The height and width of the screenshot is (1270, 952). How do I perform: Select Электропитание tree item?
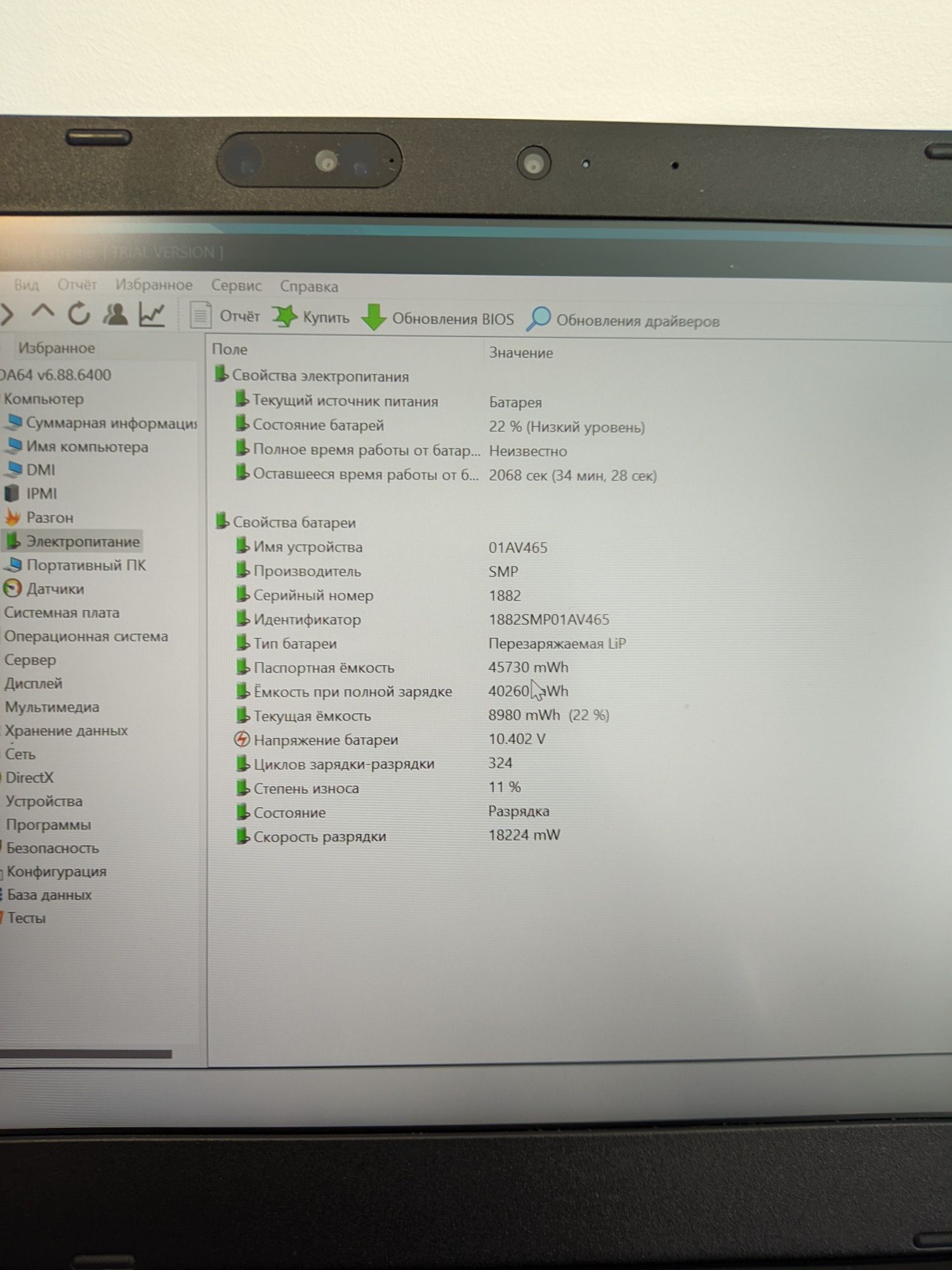click(x=83, y=541)
